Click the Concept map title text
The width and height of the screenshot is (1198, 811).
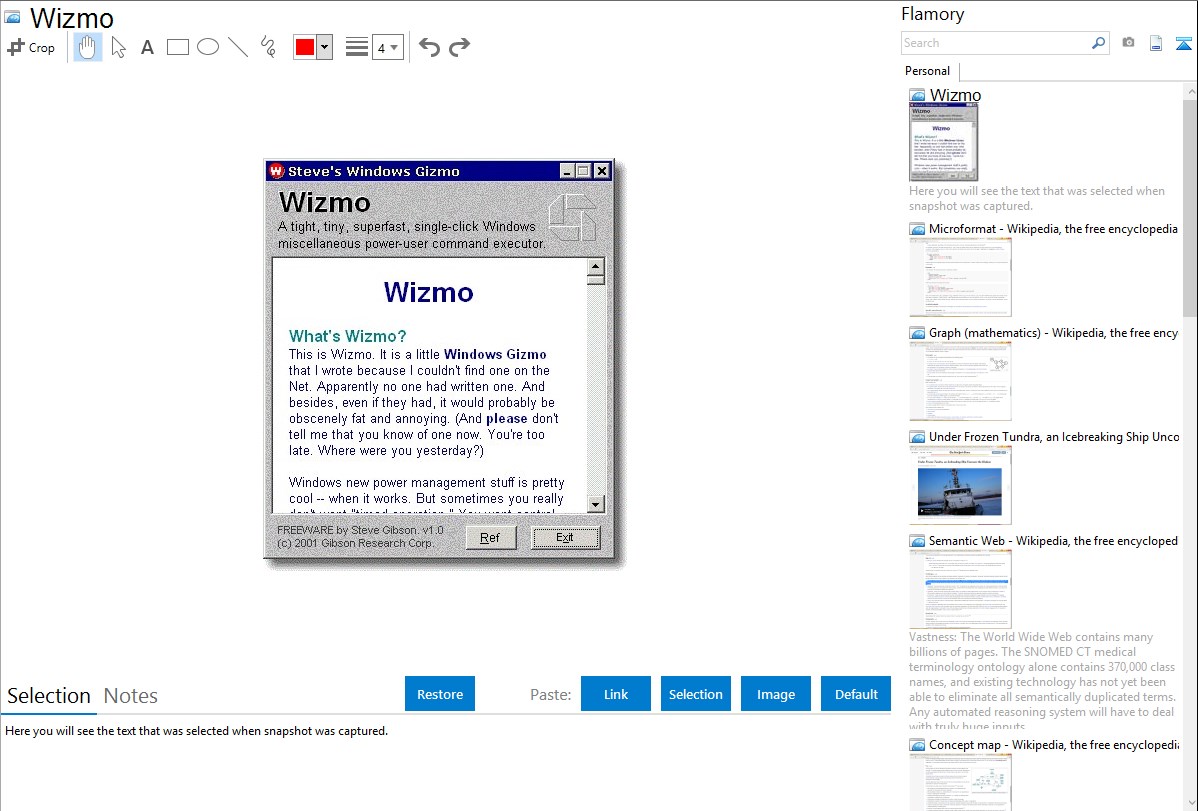pyautogui.click(x=1054, y=744)
